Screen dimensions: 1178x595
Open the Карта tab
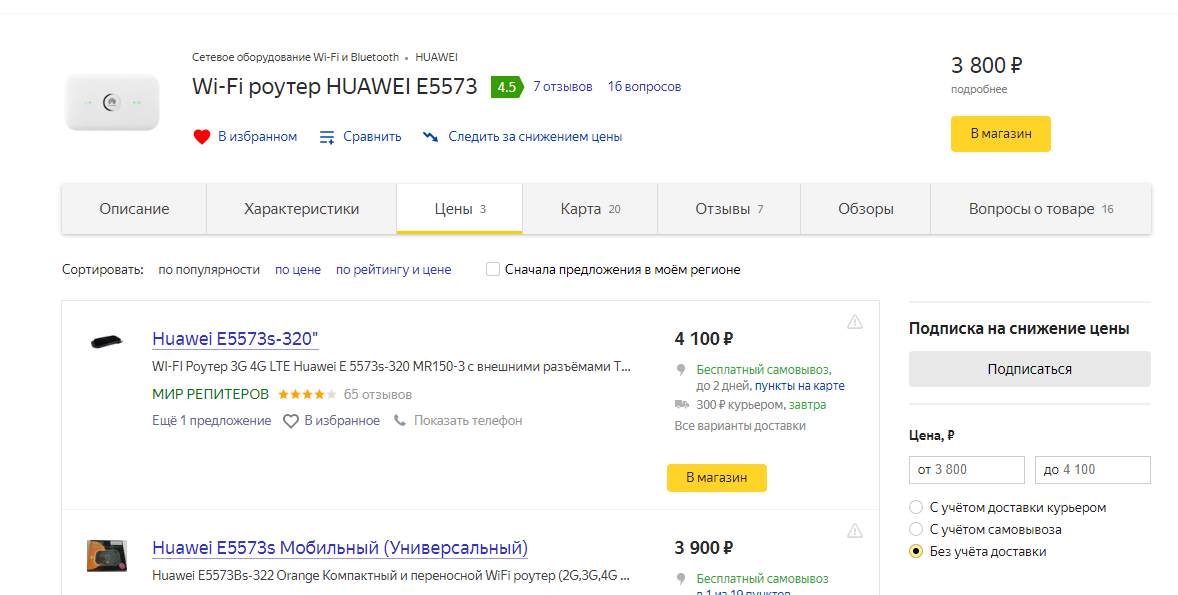coord(590,209)
